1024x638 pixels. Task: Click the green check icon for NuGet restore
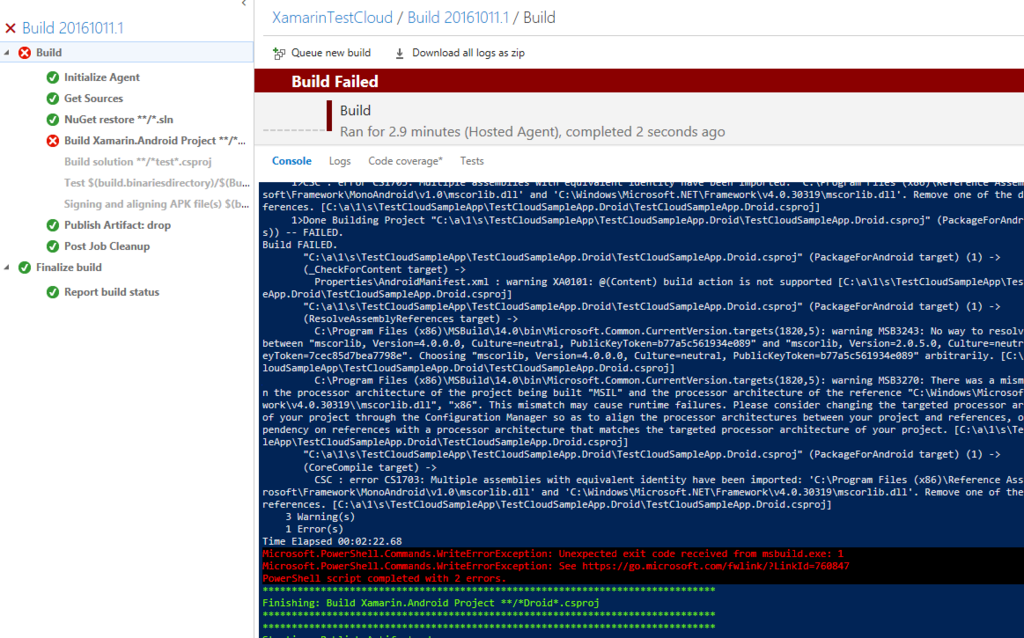[x=53, y=120]
